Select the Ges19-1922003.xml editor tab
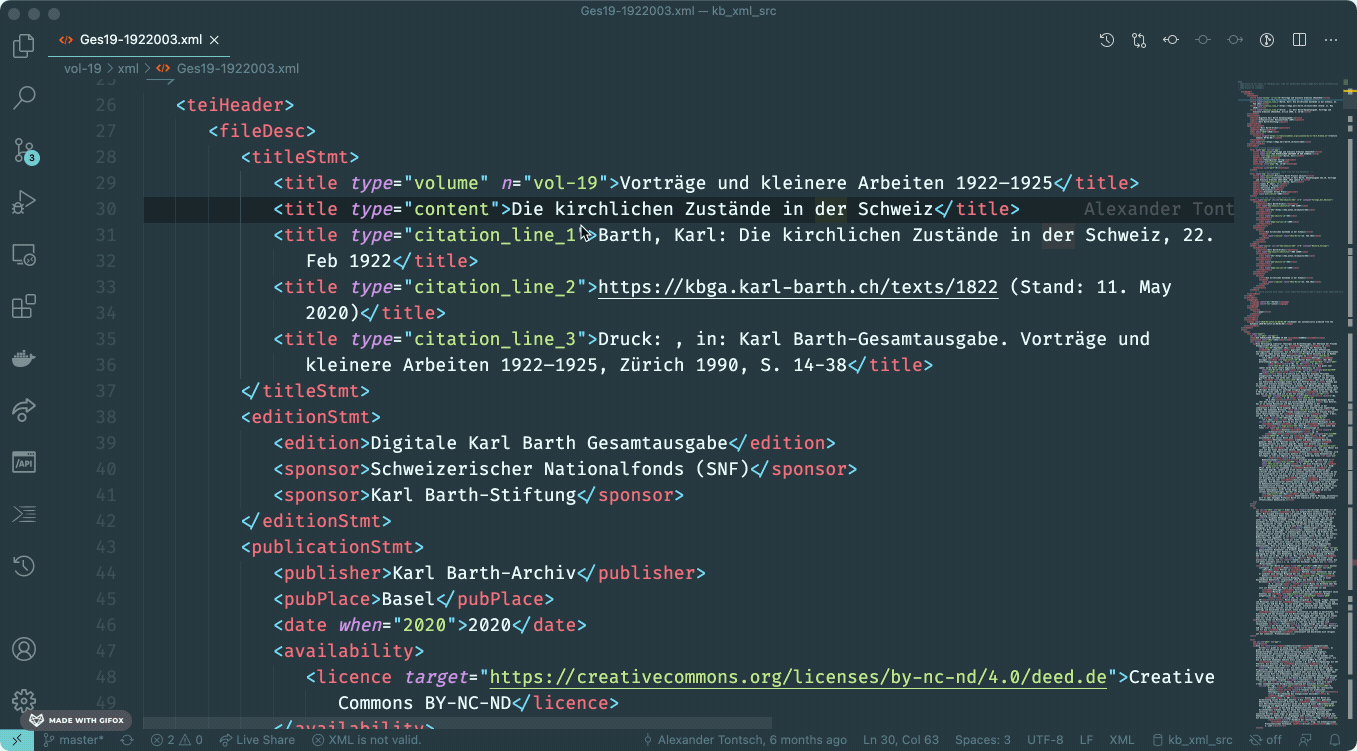The image size is (1357, 751). click(x=140, y=40)
